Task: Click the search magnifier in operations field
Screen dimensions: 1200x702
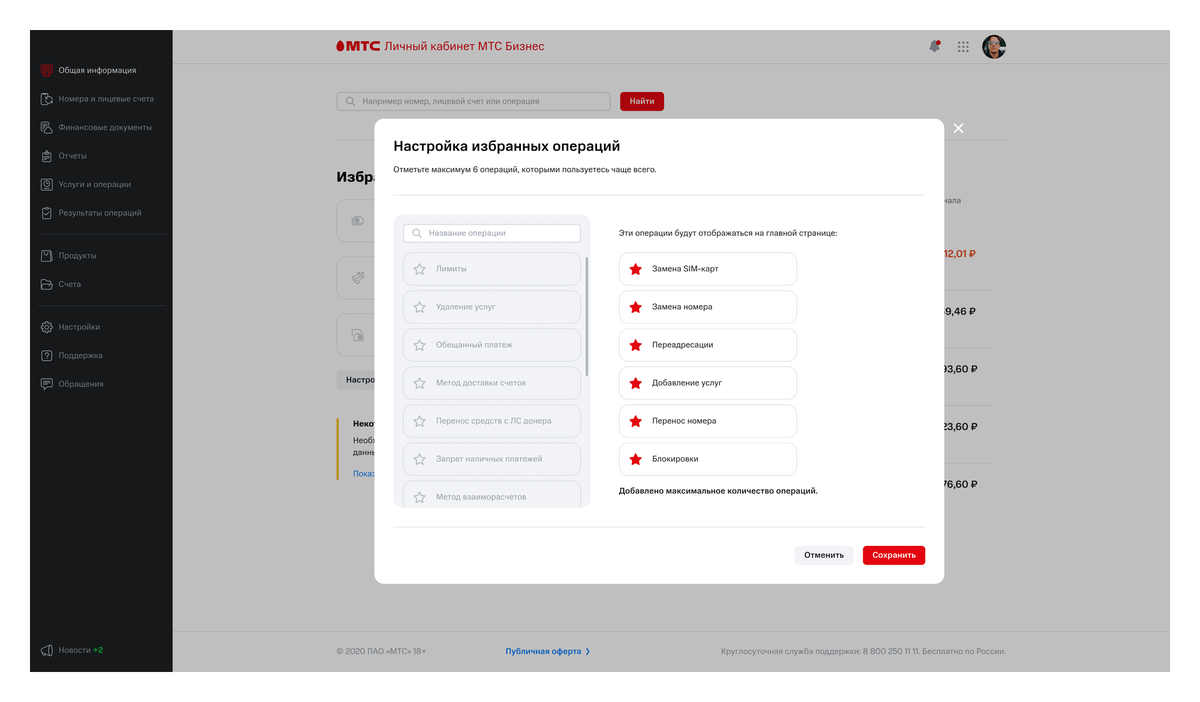Action: 417,233
